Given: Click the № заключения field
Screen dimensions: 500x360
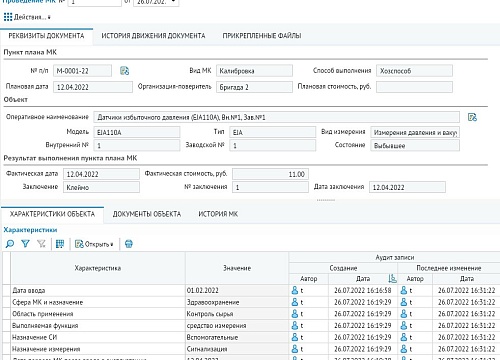Looking at the screenshot, I should point(270,187).
